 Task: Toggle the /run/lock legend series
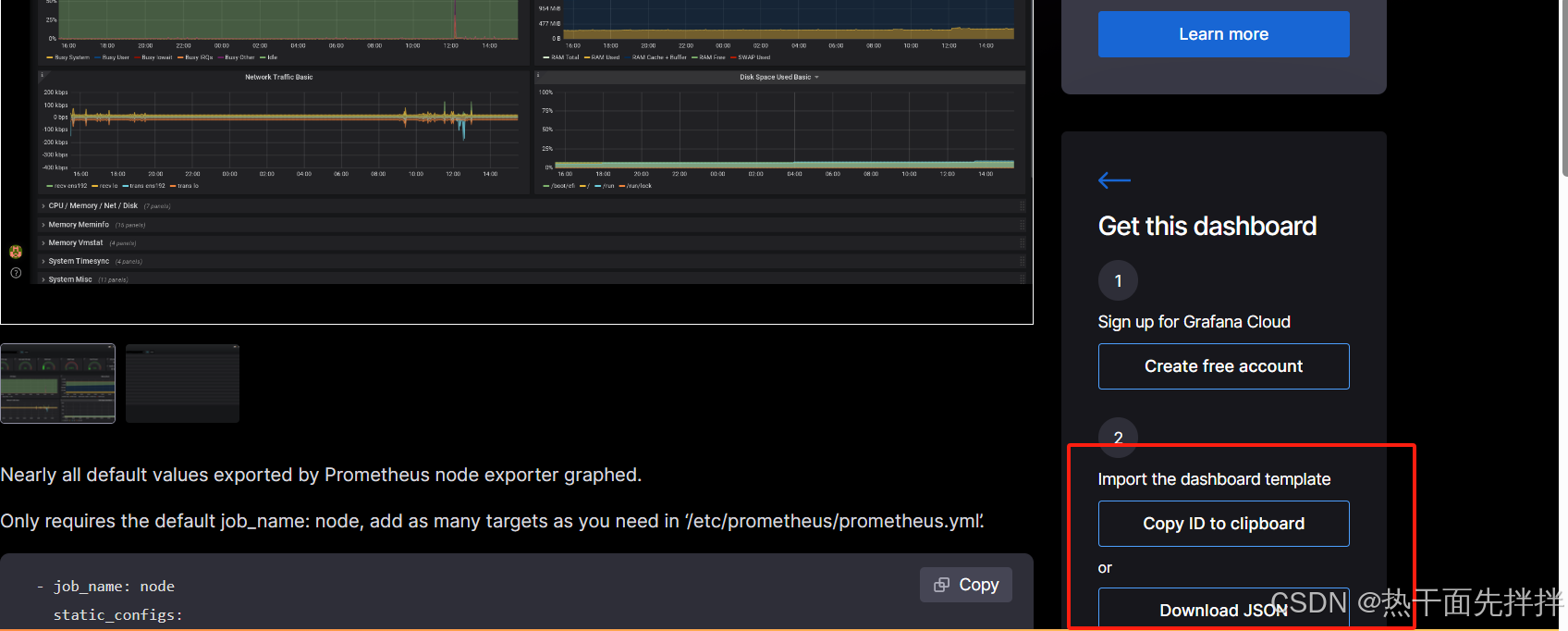pyautogui.click(x=635, y=186)
